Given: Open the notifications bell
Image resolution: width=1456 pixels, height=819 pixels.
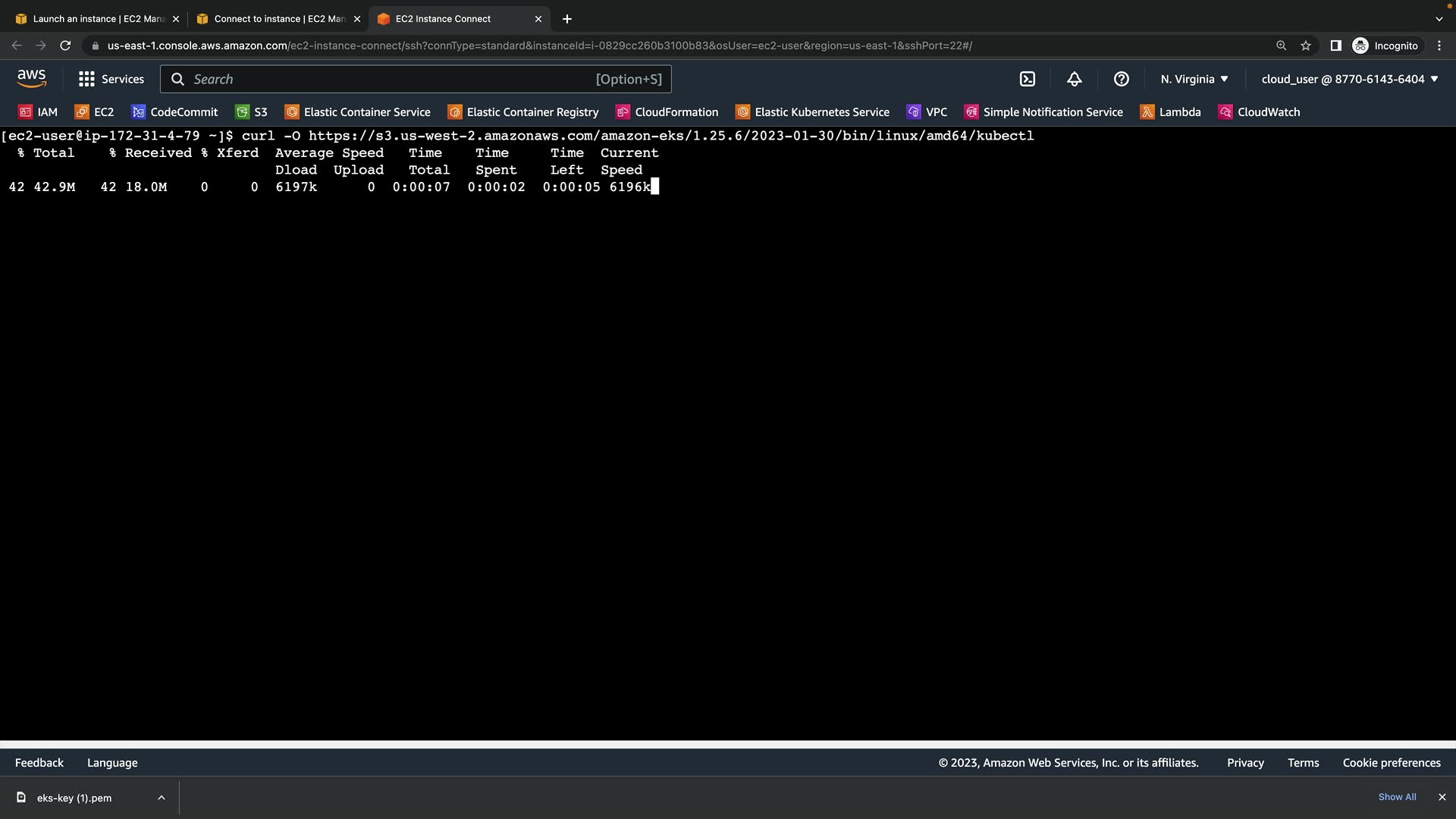Looking at the screenshot, I should 1075,79.
